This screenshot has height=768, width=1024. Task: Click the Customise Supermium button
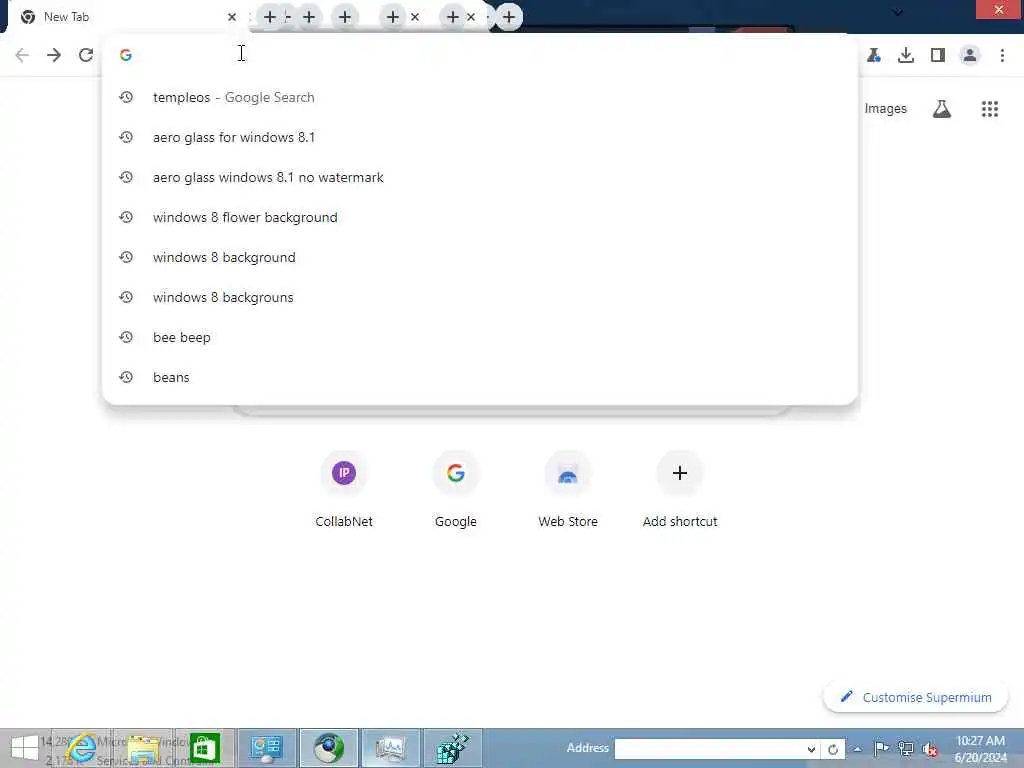[916, 697]
